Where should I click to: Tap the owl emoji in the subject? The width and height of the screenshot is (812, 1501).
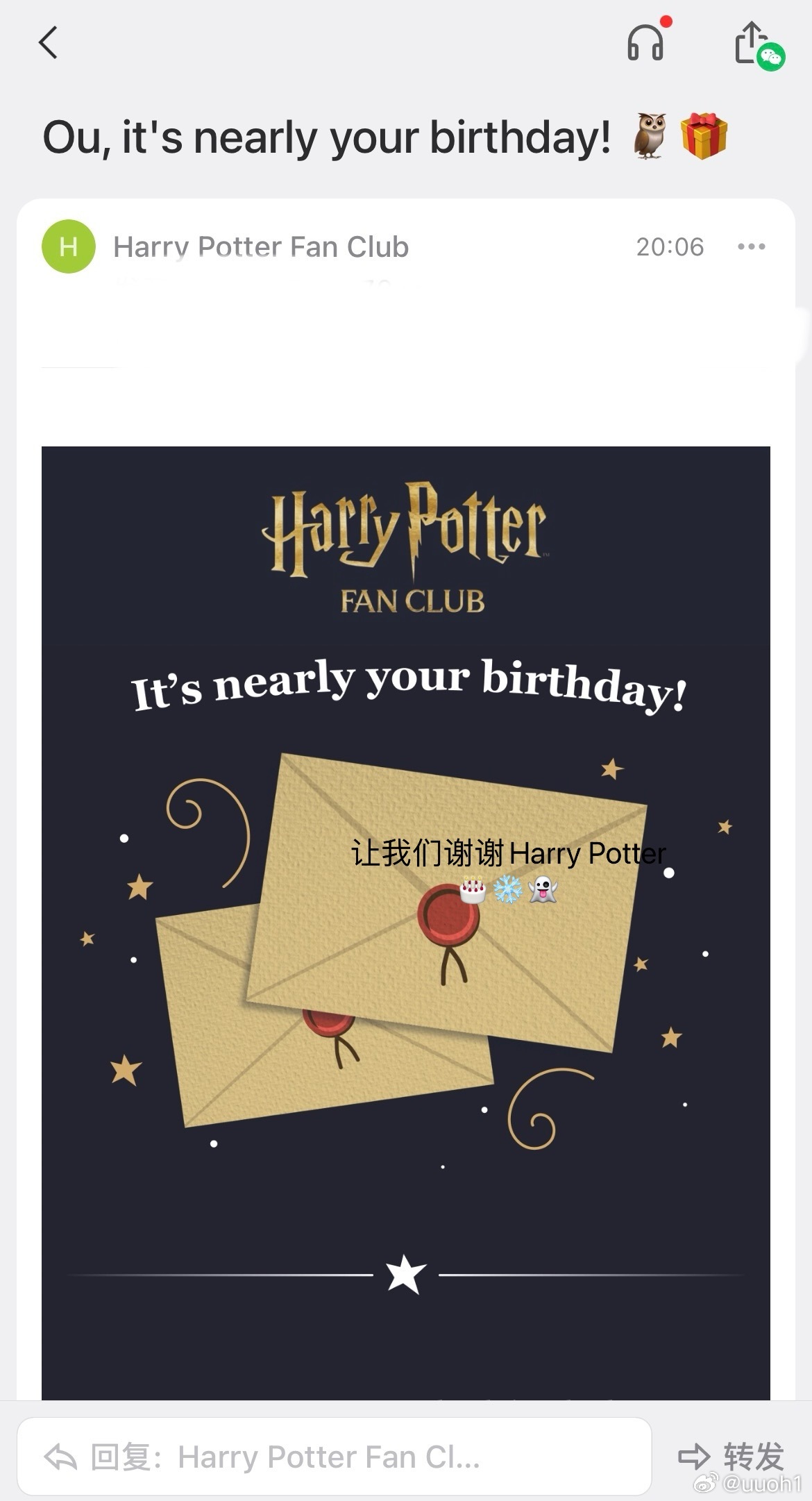coord(650,136)
